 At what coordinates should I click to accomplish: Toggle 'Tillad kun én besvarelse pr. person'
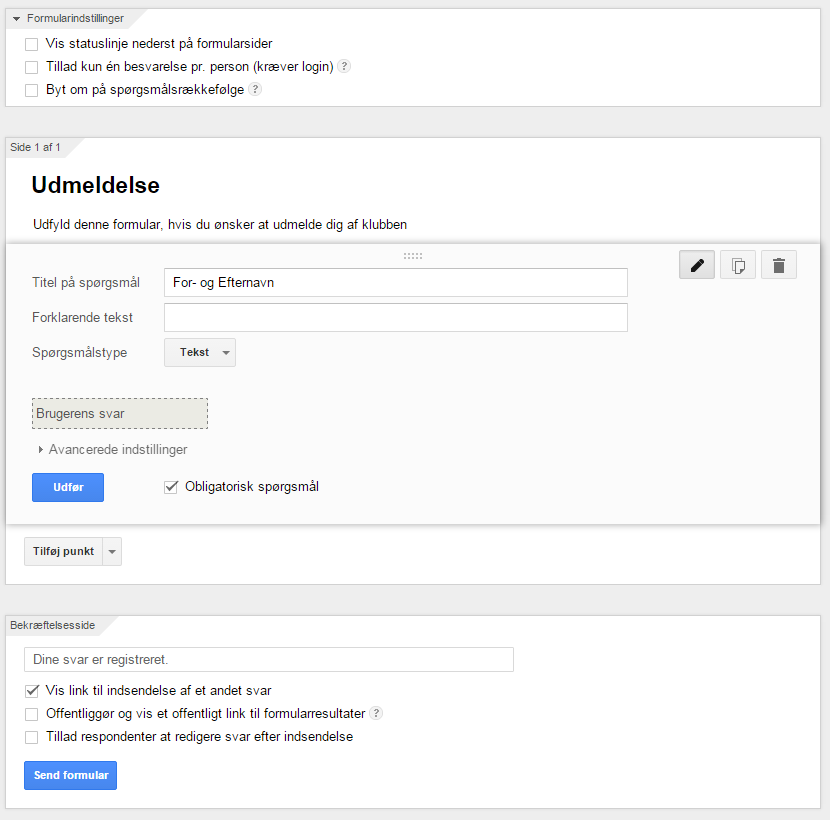coord(32,67)
